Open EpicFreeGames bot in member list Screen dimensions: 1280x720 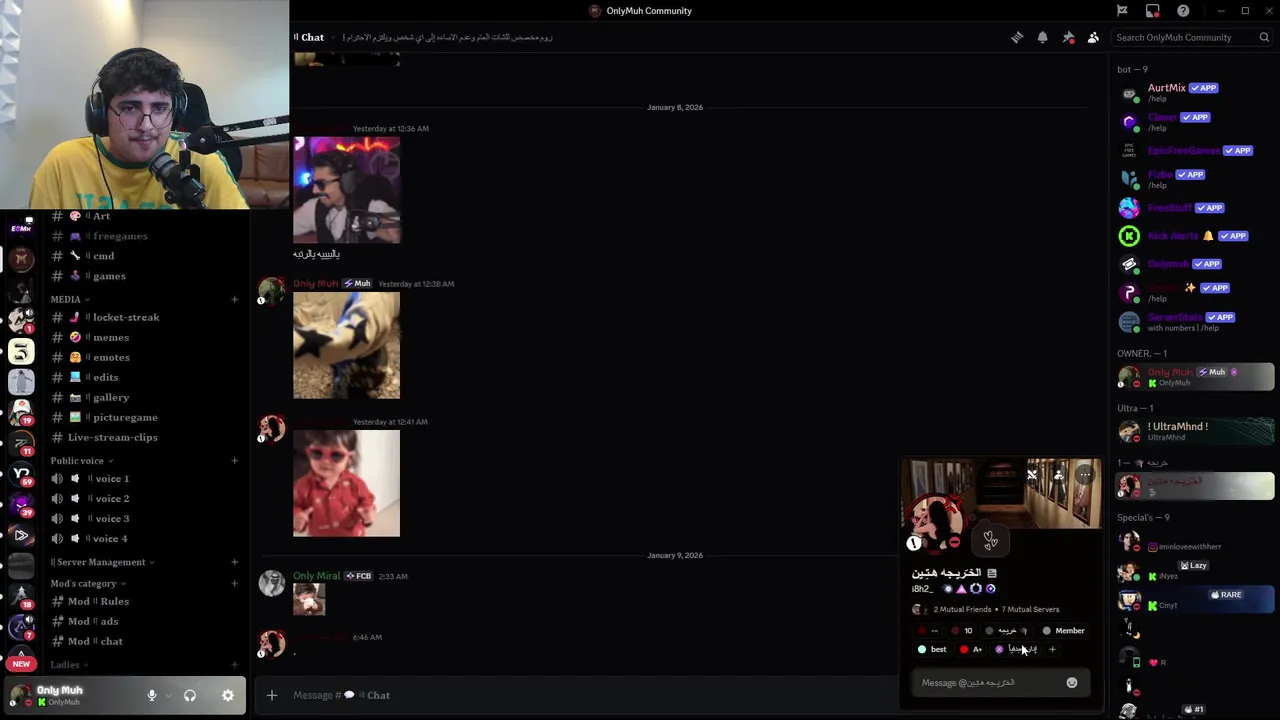(x=1195, y=151)
